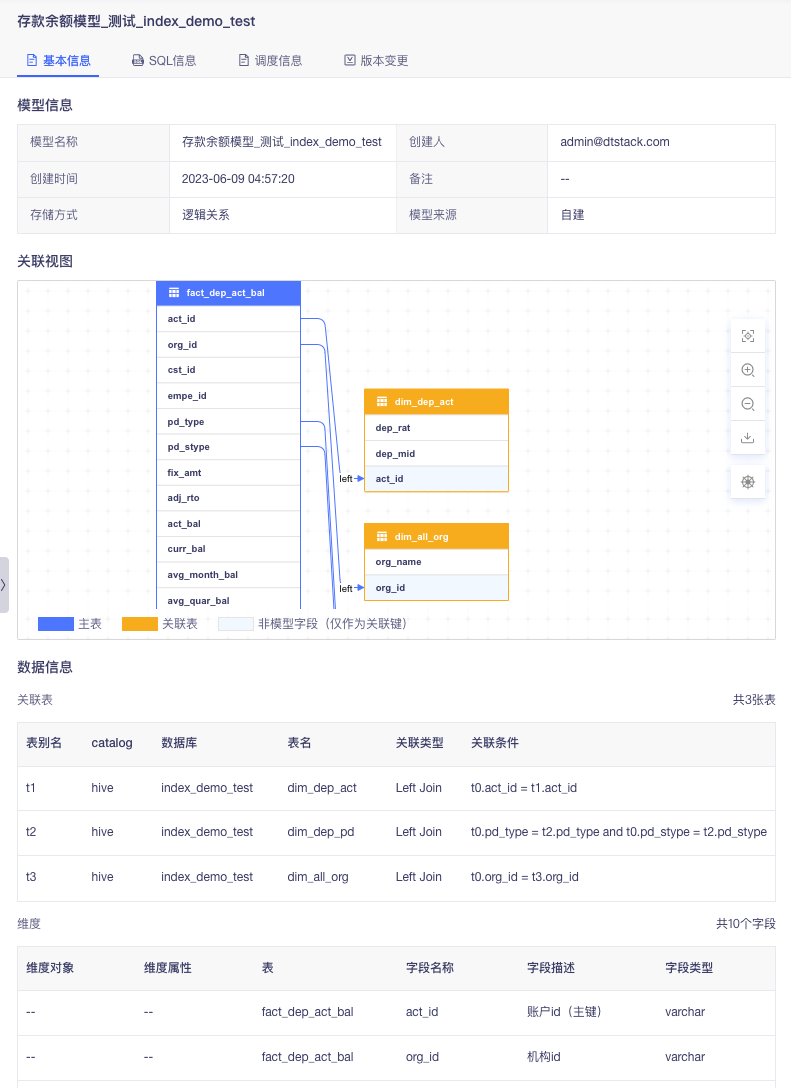Click the cst_id field in main table
Screen dimensions: 791x1088
228,370
